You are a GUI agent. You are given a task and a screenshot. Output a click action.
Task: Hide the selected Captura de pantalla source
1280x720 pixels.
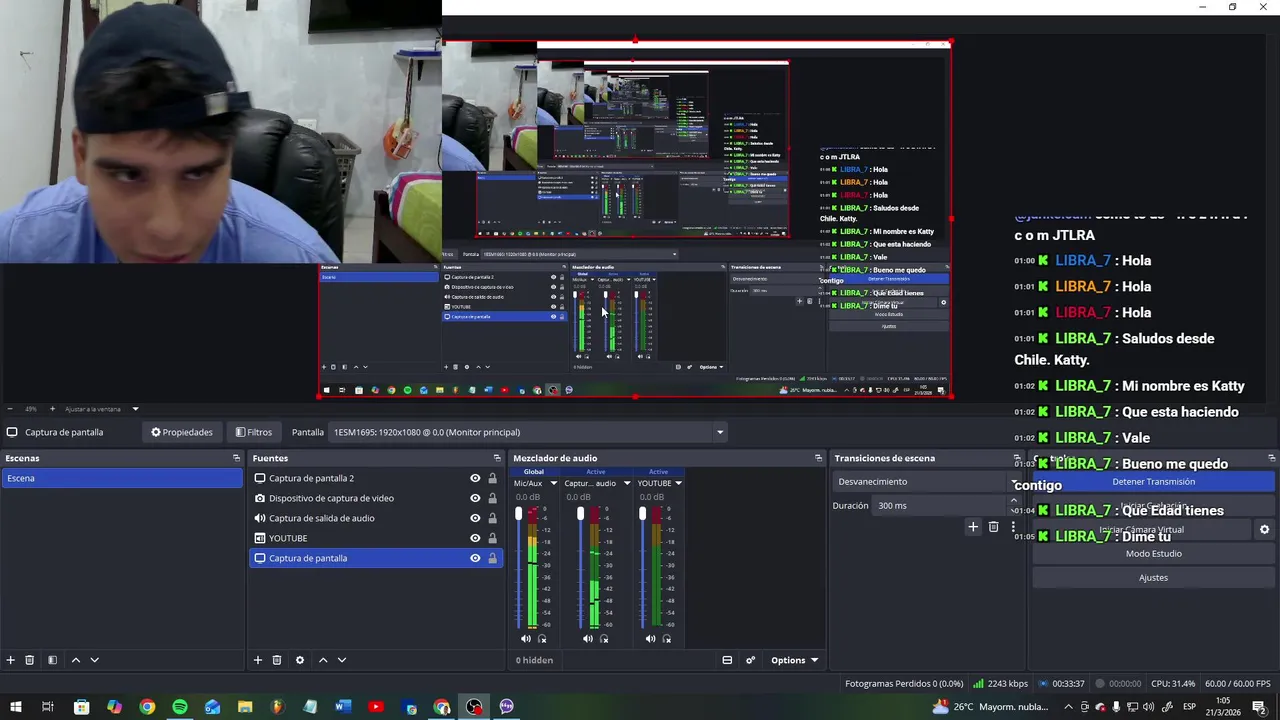point(475,558)
